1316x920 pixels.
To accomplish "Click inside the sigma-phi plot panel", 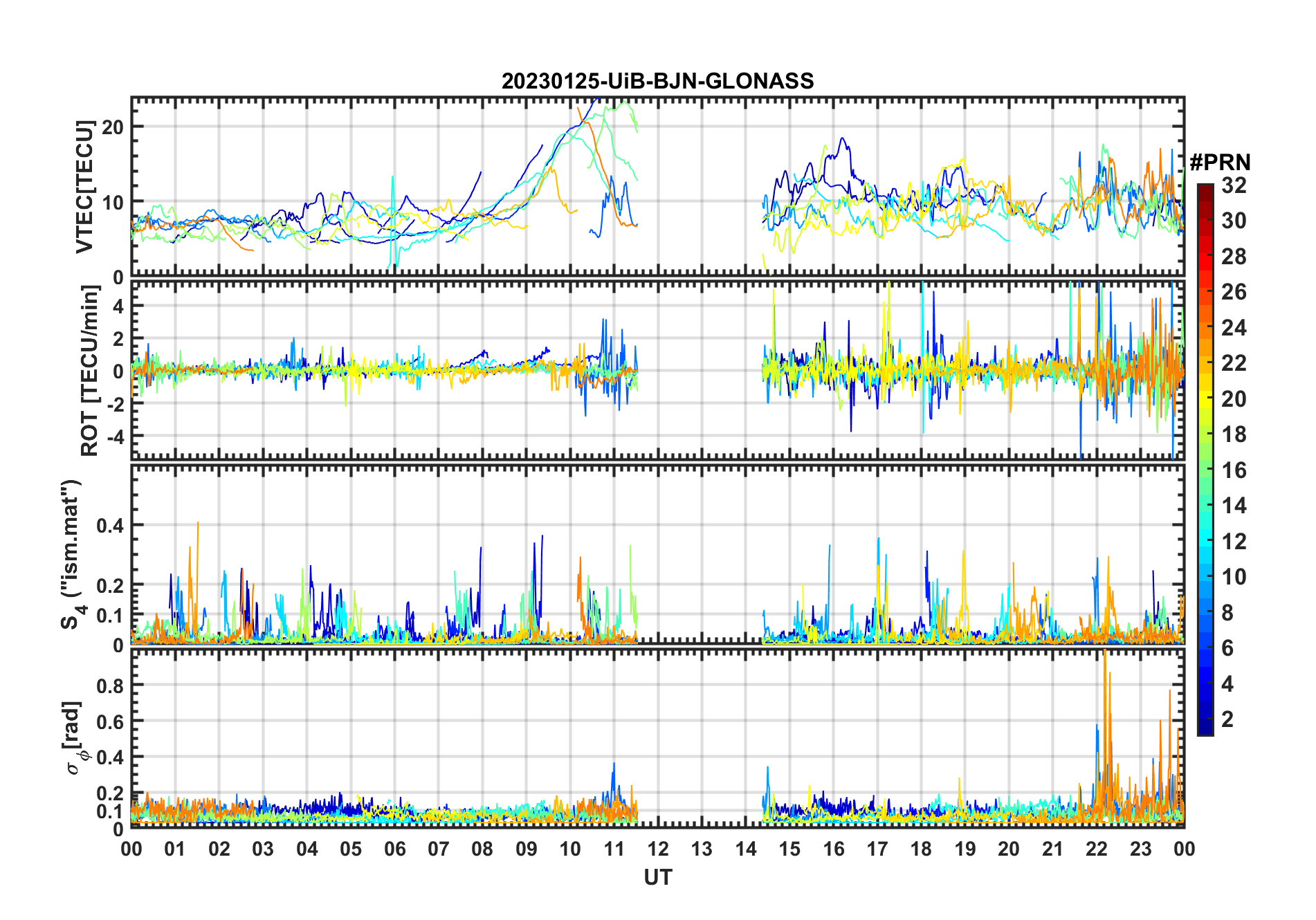I will 658,737.
